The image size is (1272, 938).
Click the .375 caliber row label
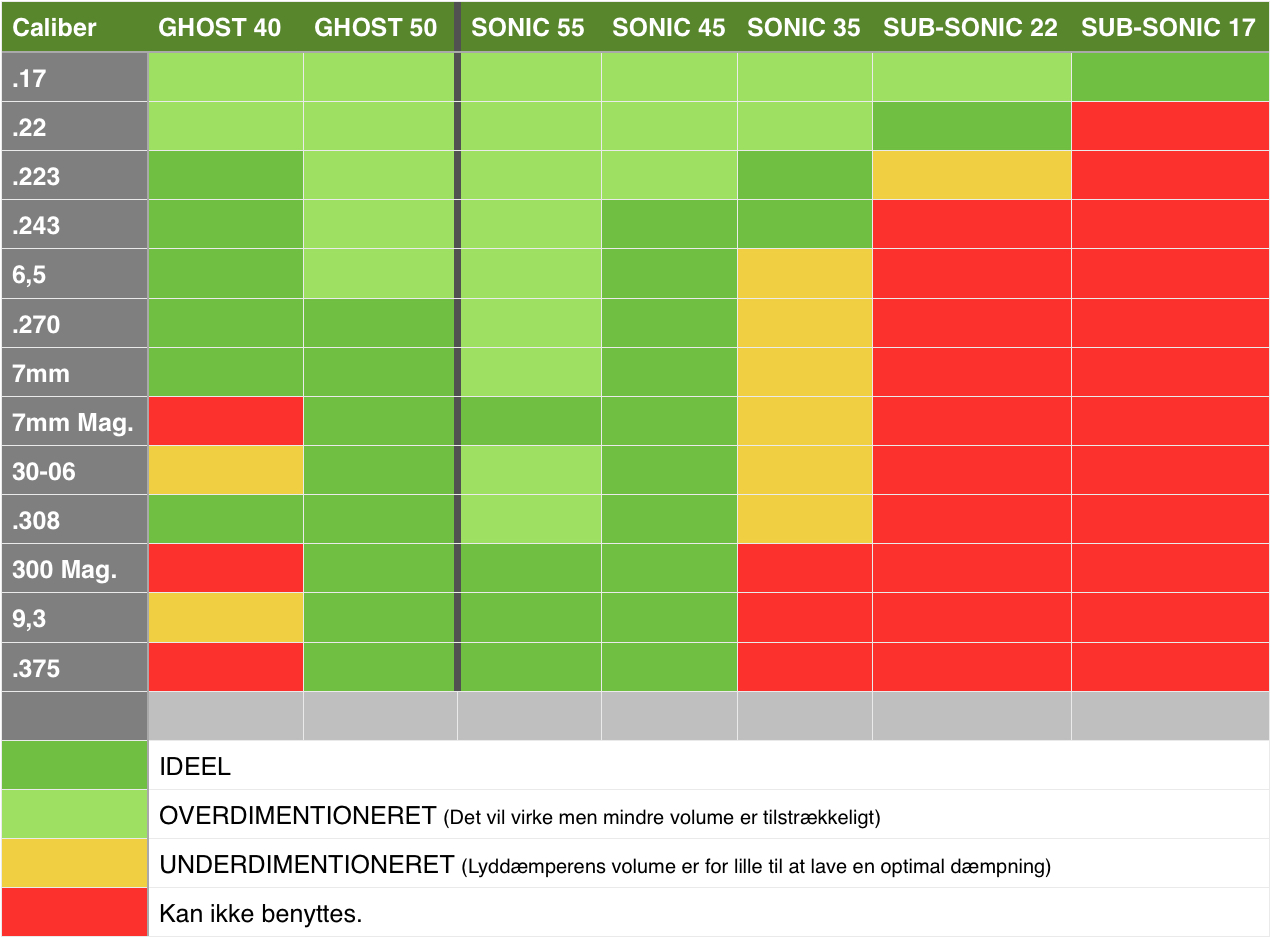point(37,668)
